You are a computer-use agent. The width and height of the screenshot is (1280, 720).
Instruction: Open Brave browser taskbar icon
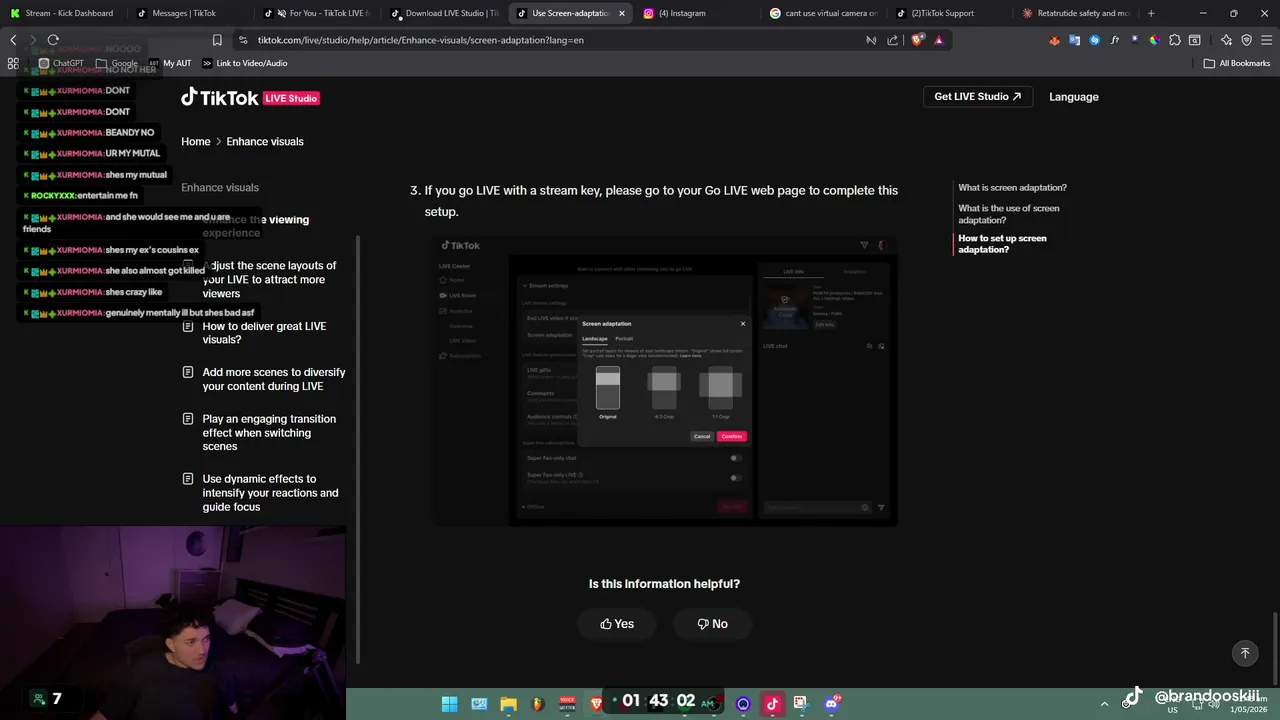[x=597, y=703]
